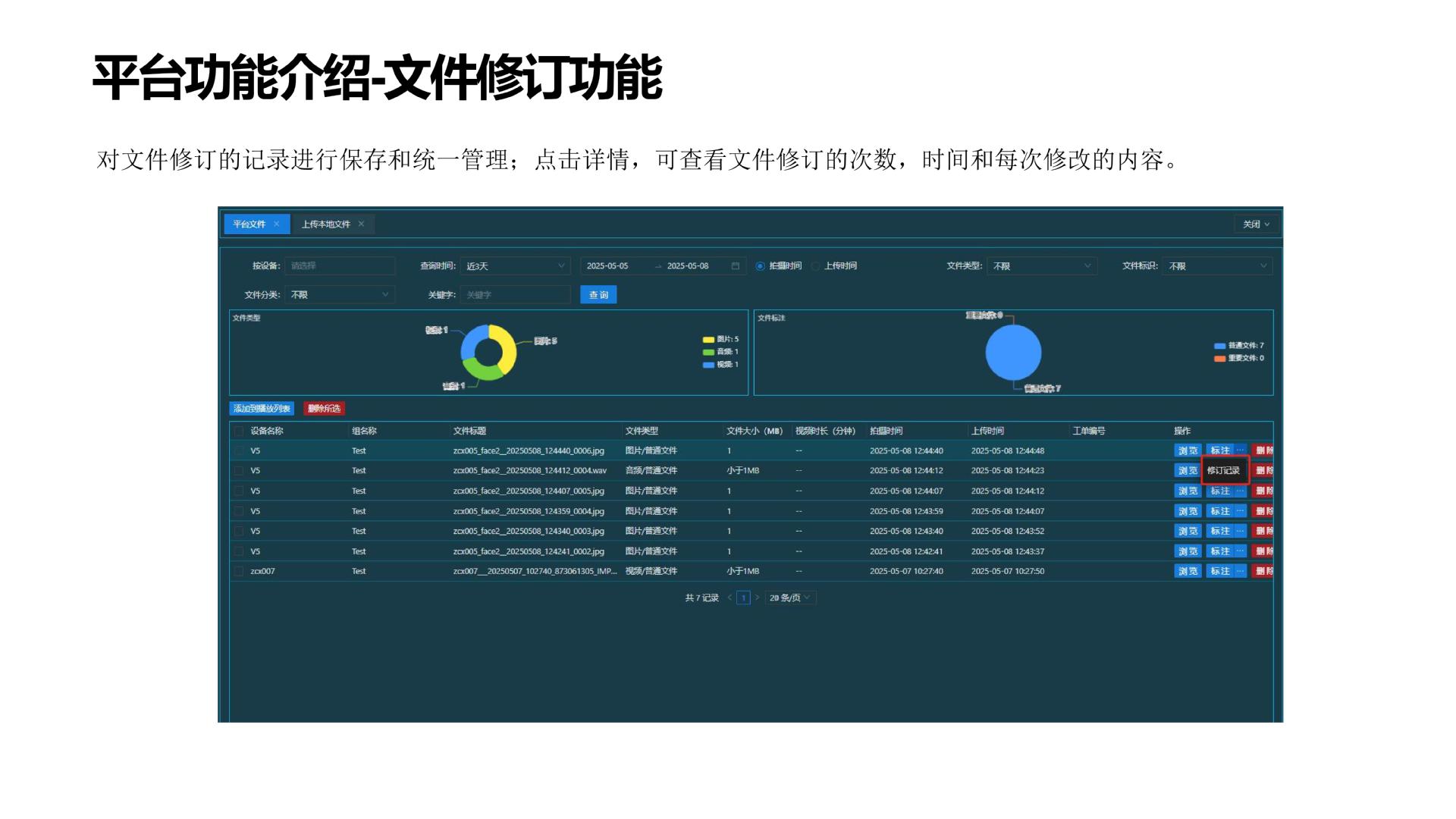This screenshot has height=819, width=1456.
Task: Open the 20 条/页 page size dropdown
Action: pos(790,598)
